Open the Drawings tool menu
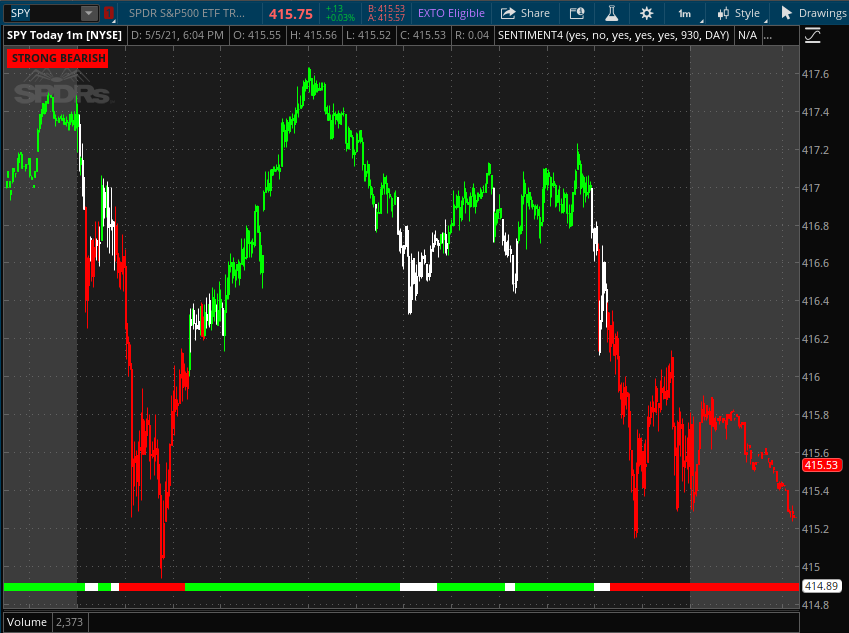849x633 pixels. pyautogui.click(x=813, y=13)
